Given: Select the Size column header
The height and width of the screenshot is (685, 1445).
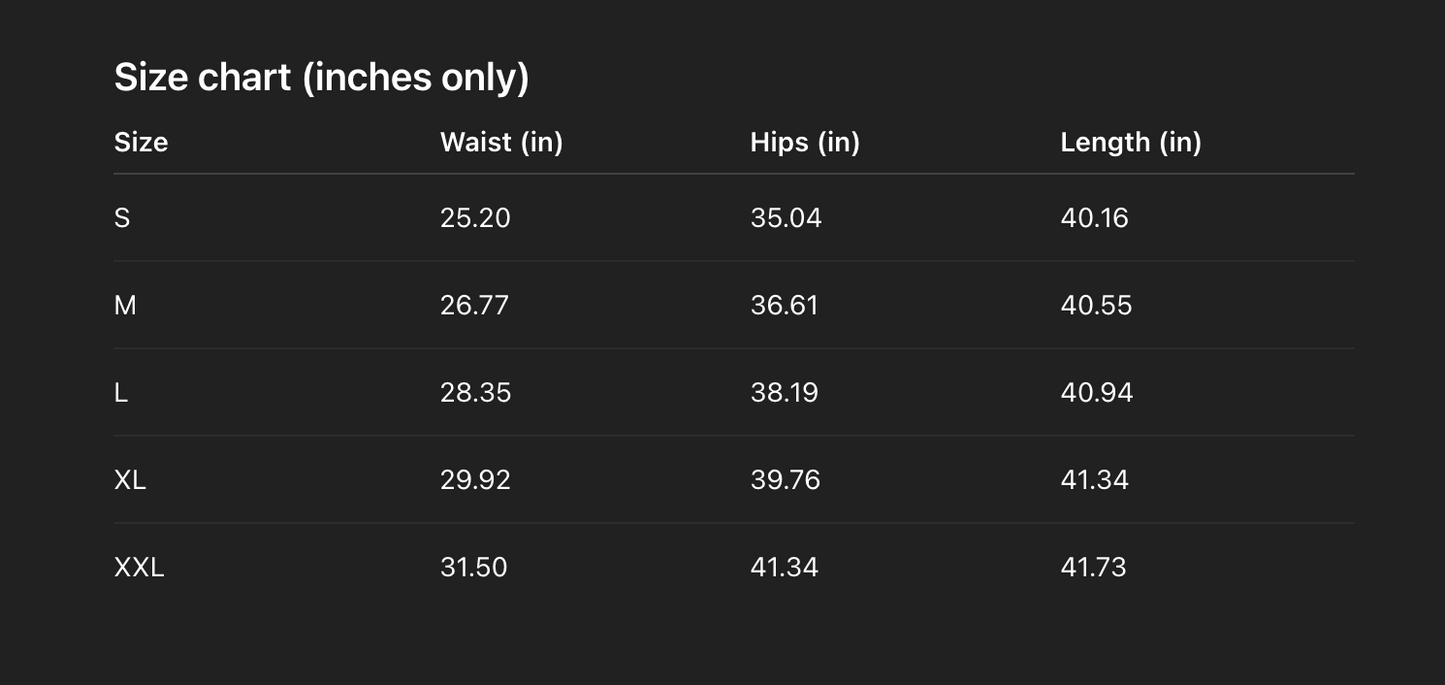Looking at the screenshot, I should coord(141,142).
